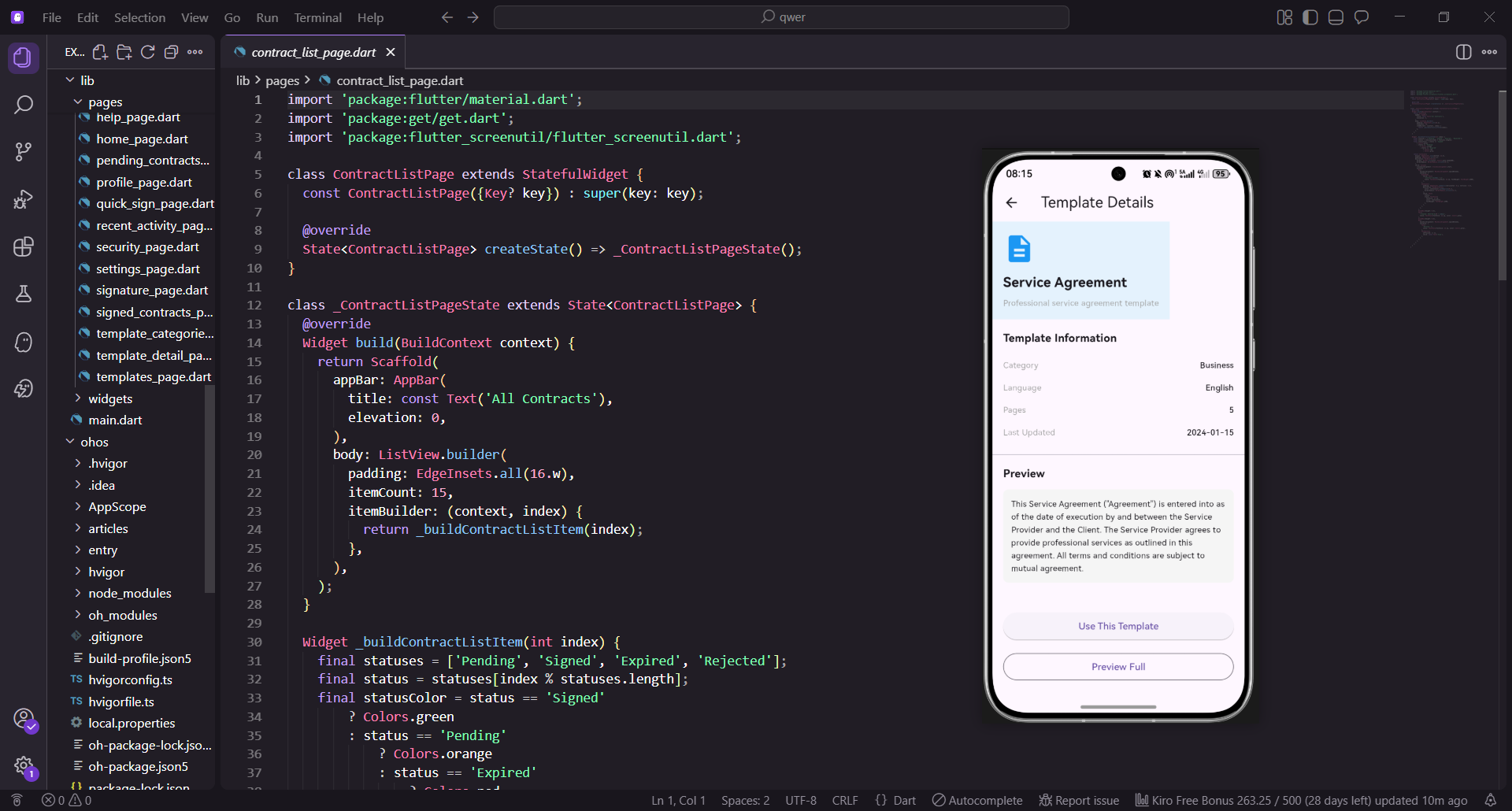Click Ln 1, Col 1 cursor position
The height and width of the screenshot is (811, 1512).
(x=678, y=800)
